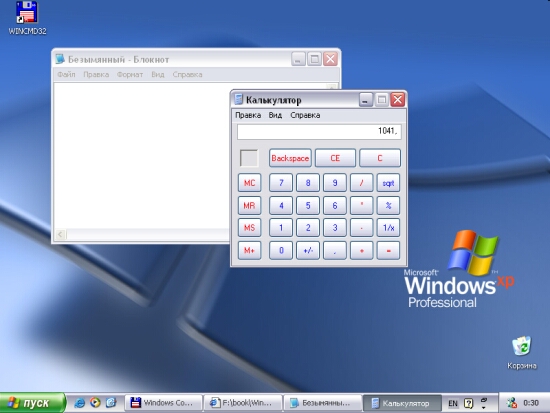Click digit 8 on calculator

click(x=308, y=183)
